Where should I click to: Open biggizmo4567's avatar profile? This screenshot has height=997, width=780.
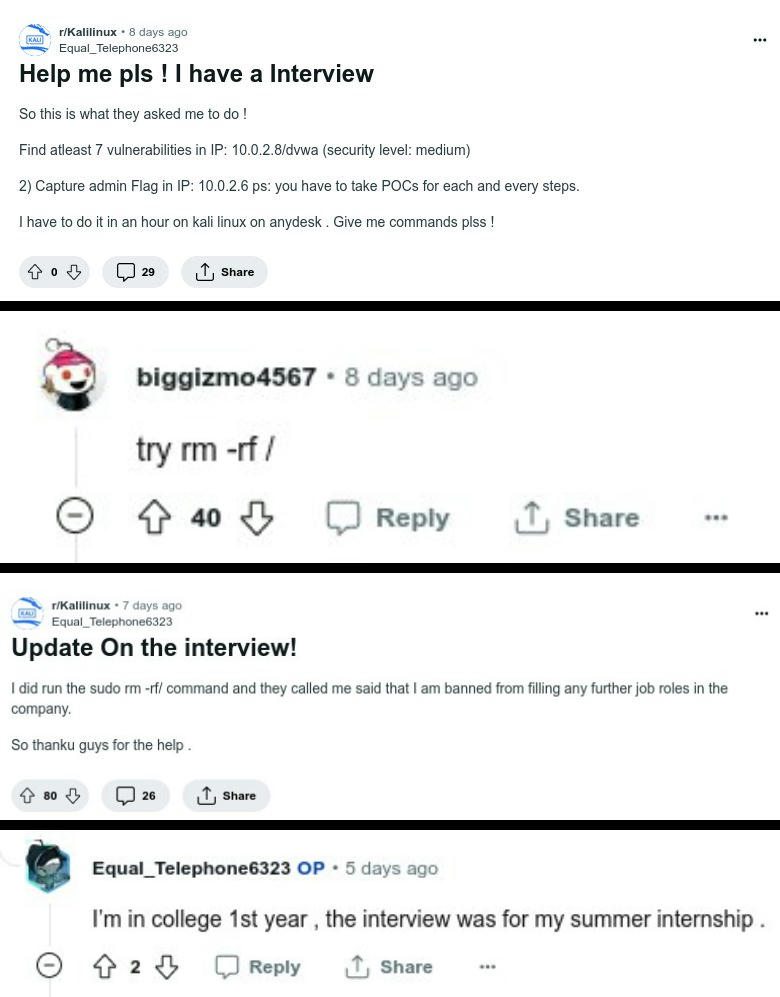pyautogui.click(x=69, y=375)
